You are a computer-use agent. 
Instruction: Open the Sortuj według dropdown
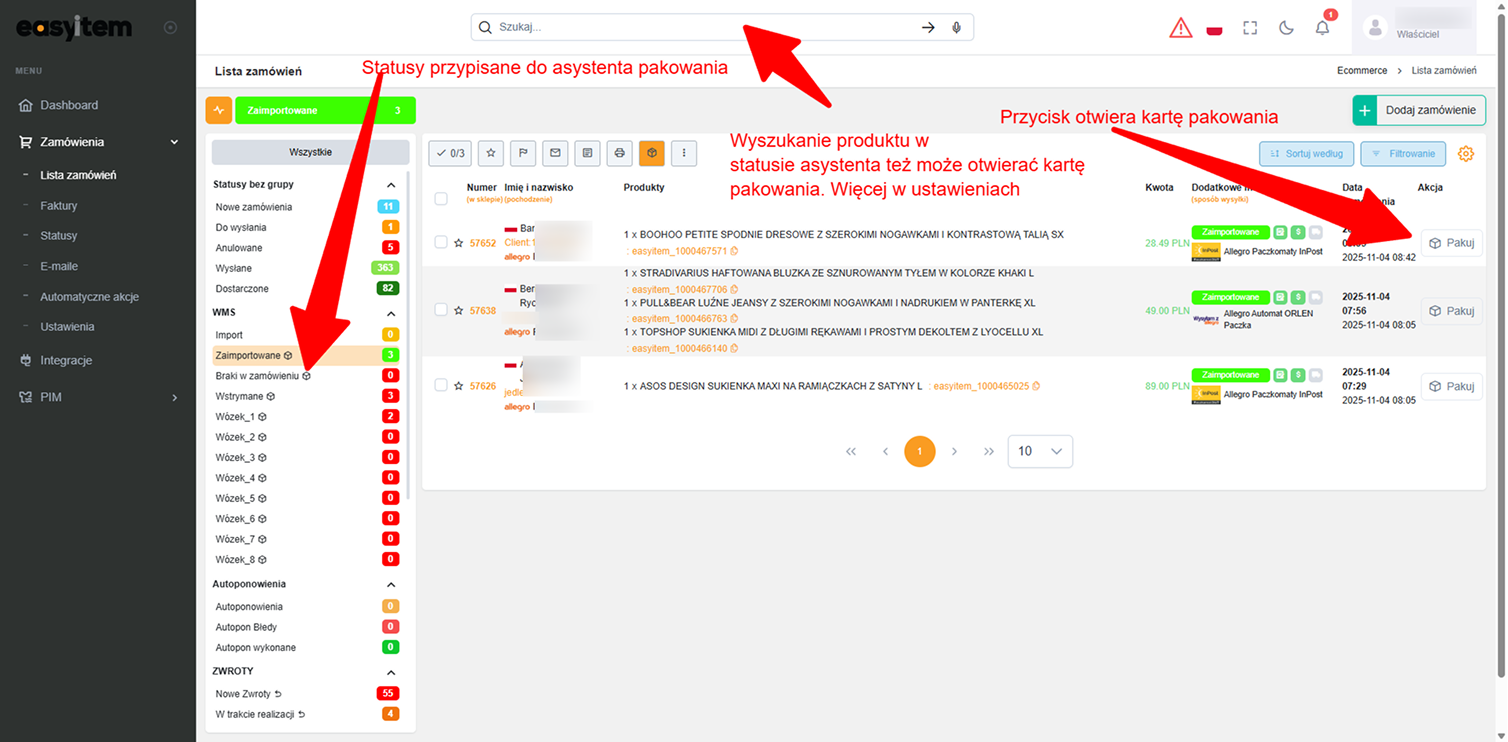1307,154
